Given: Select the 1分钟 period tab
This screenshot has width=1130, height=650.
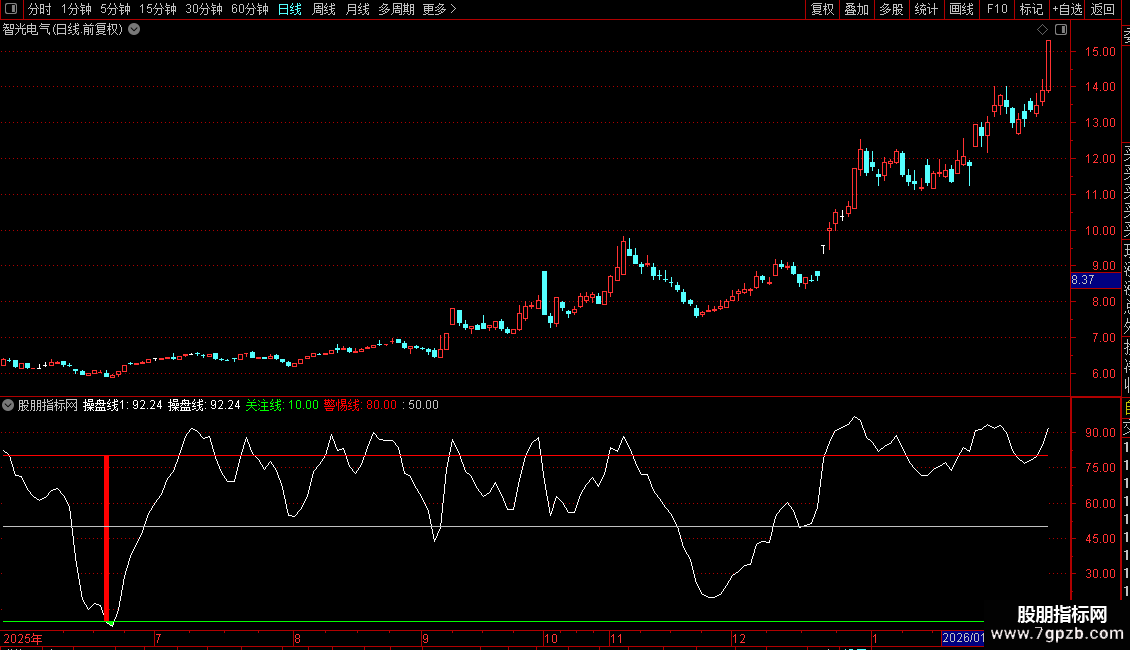Looking at the screenshot, I should point(76,9).
